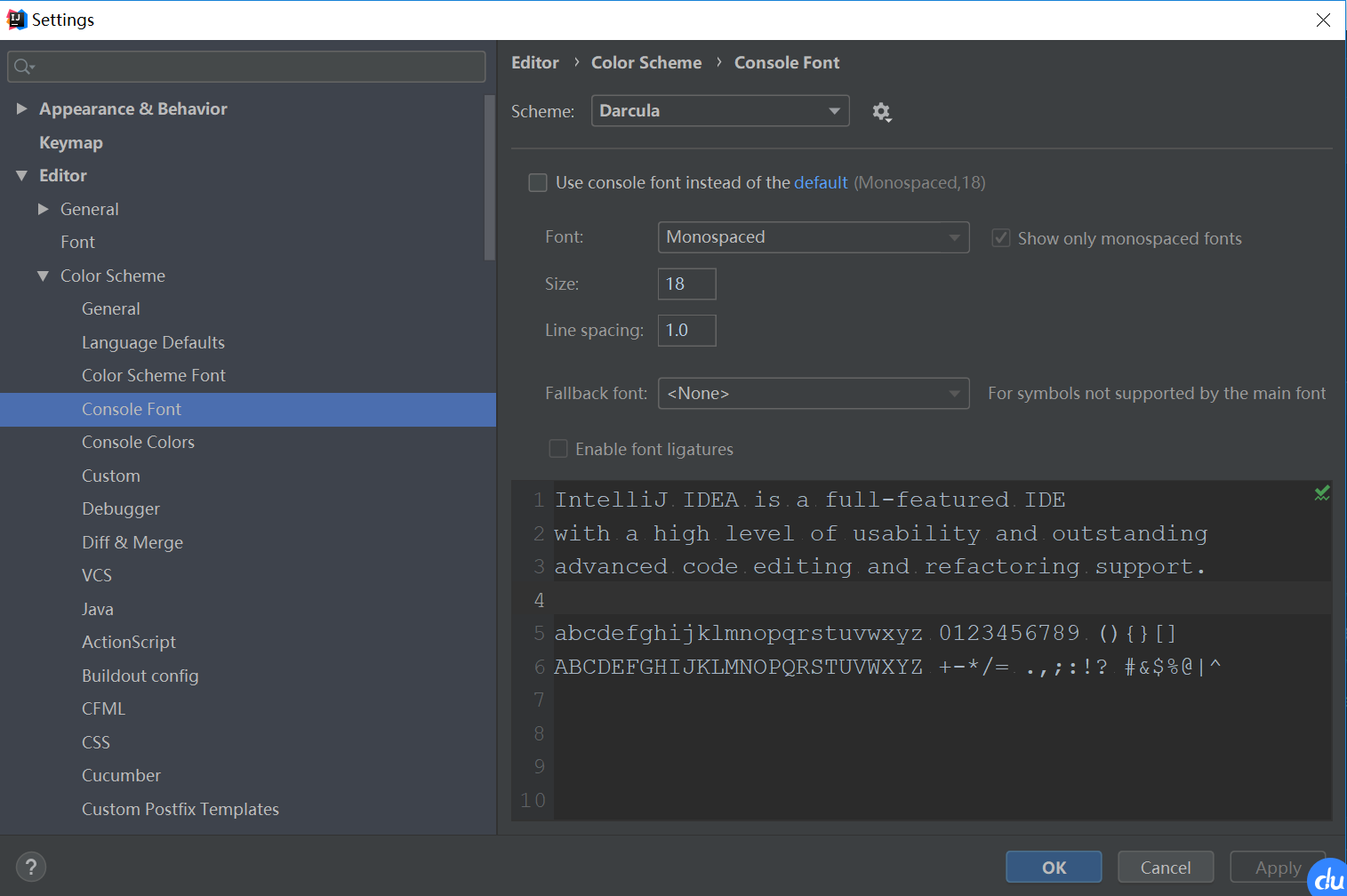Select Color Scheme Font item

click(x=154, y=376)
